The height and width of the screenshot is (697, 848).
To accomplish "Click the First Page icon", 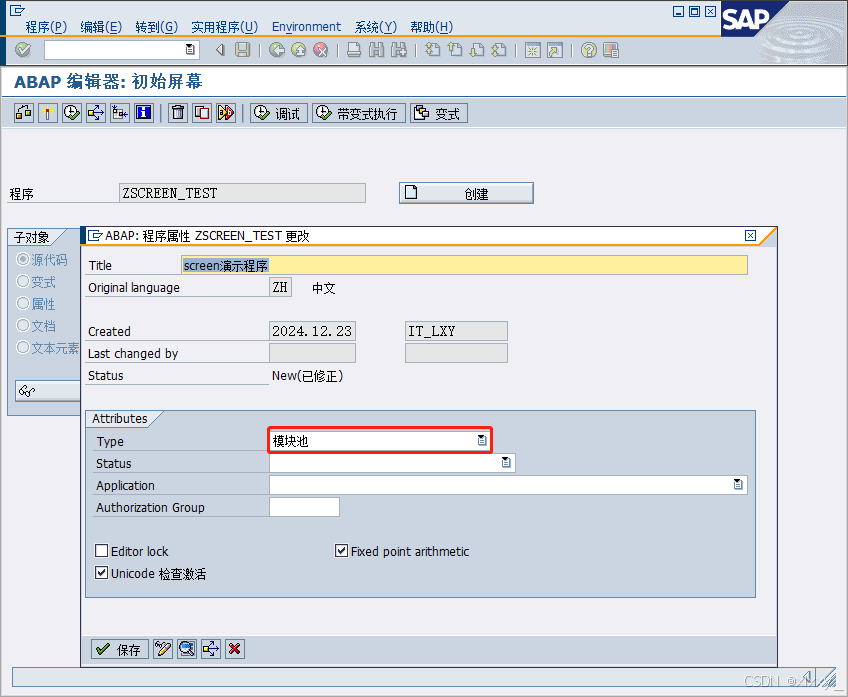I will (x=433, y=50).
